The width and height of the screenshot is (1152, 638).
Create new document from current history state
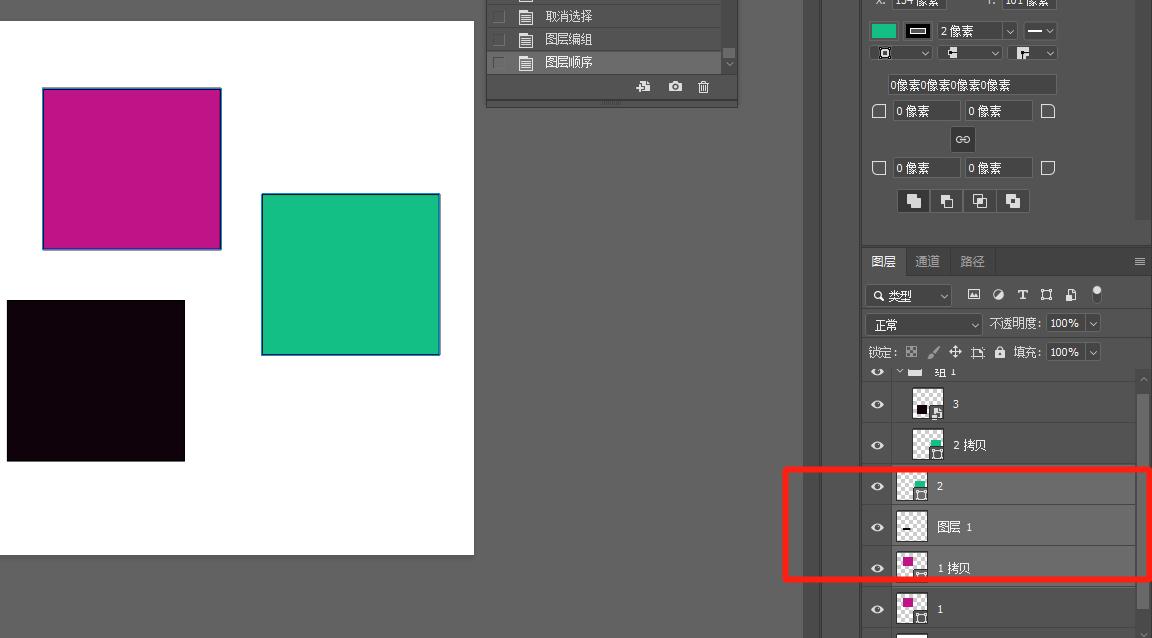[643, 87]
